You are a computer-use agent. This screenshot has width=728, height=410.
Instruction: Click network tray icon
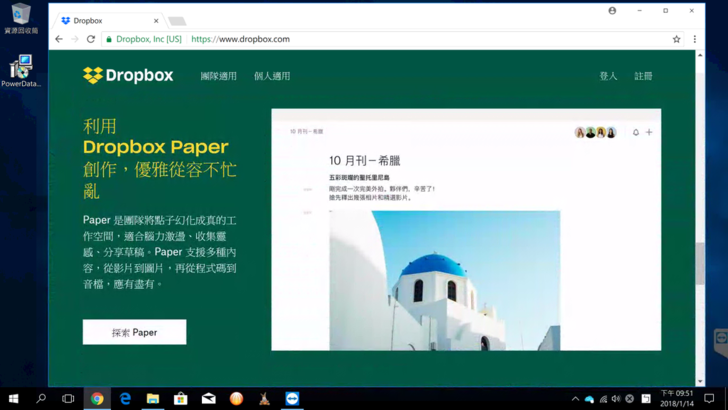coord(603,399)
